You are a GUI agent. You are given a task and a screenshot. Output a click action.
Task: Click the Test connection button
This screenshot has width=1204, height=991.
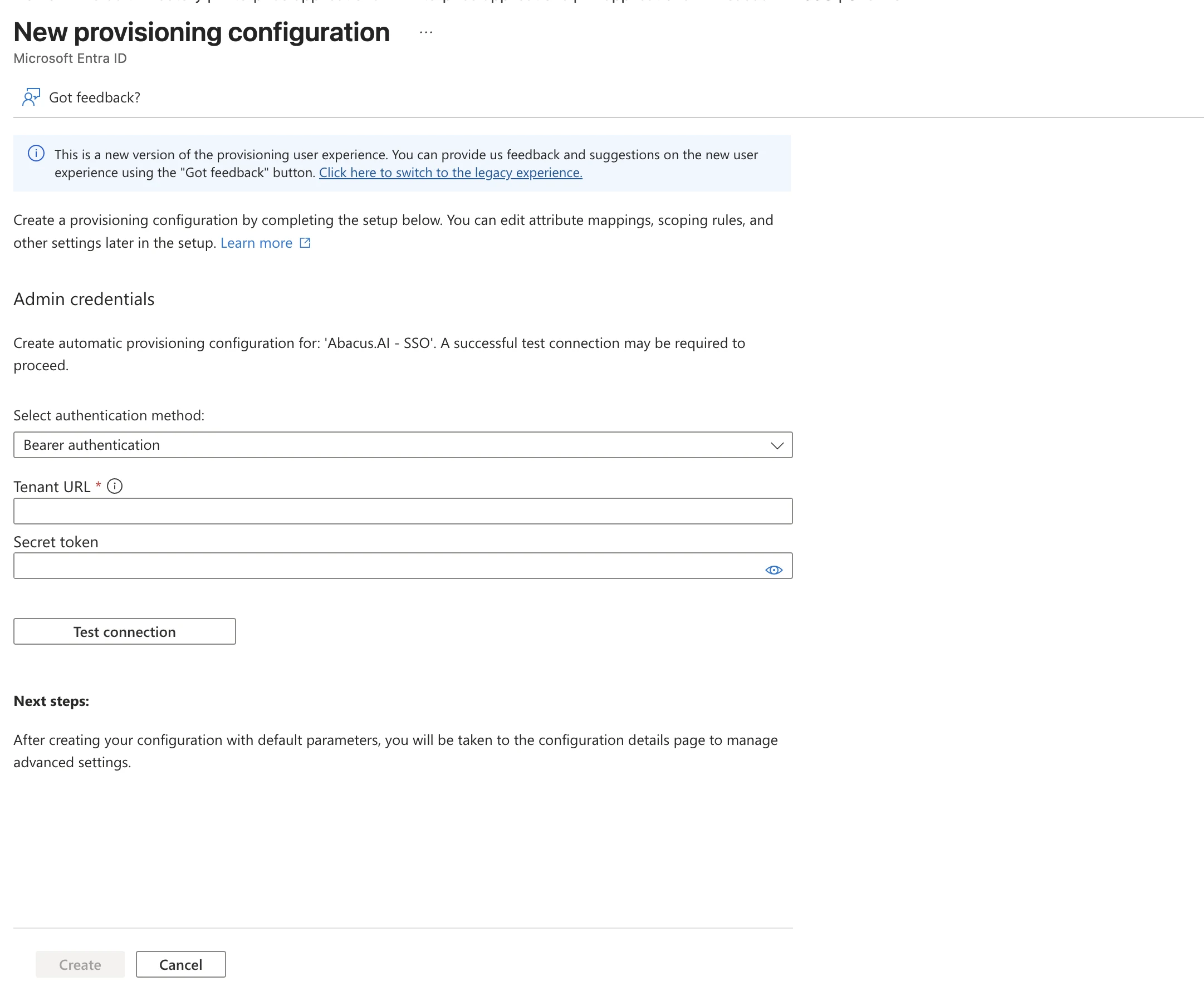(x=124, y=631)
